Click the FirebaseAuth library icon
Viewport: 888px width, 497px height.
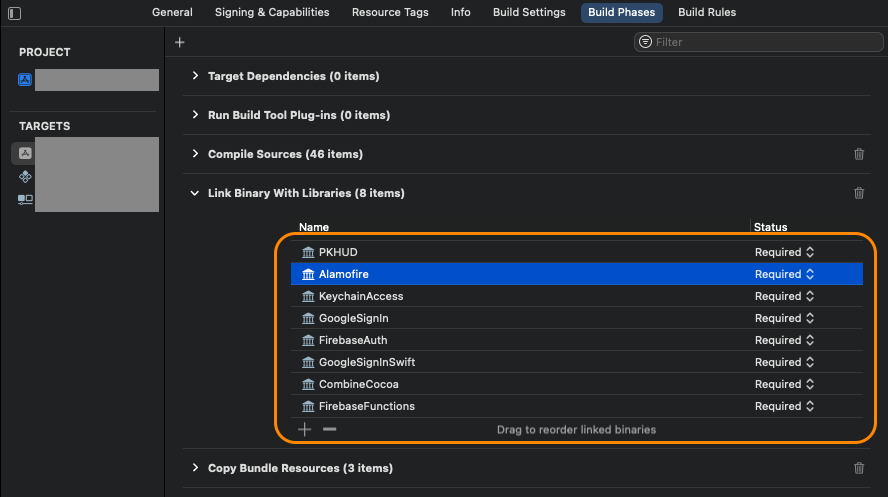[x=308, y=341]
